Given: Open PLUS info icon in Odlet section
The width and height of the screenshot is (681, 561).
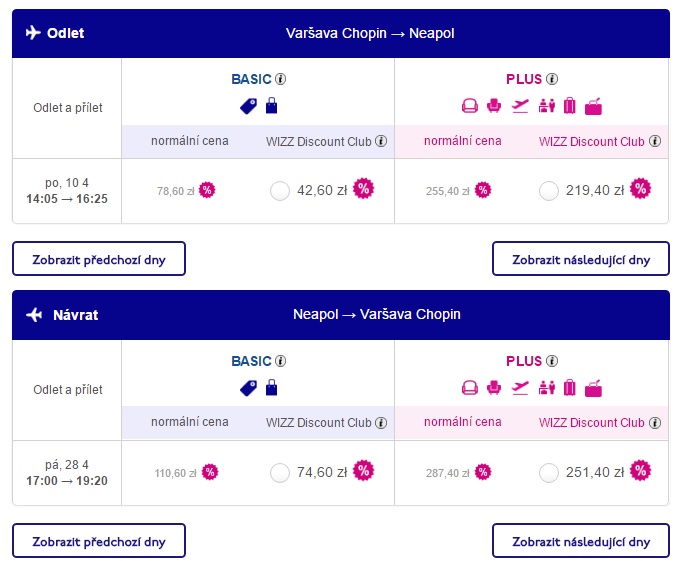Looking at the screenshot, I should (x=552, y=79).
